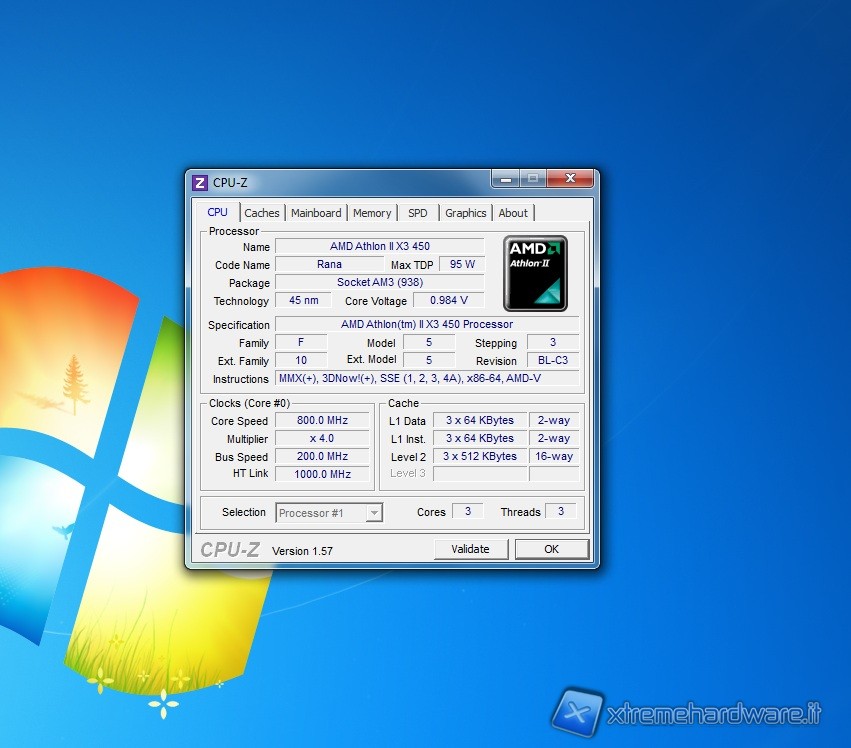Click the CPU-Z icon in the title bar

coord(200,183)
